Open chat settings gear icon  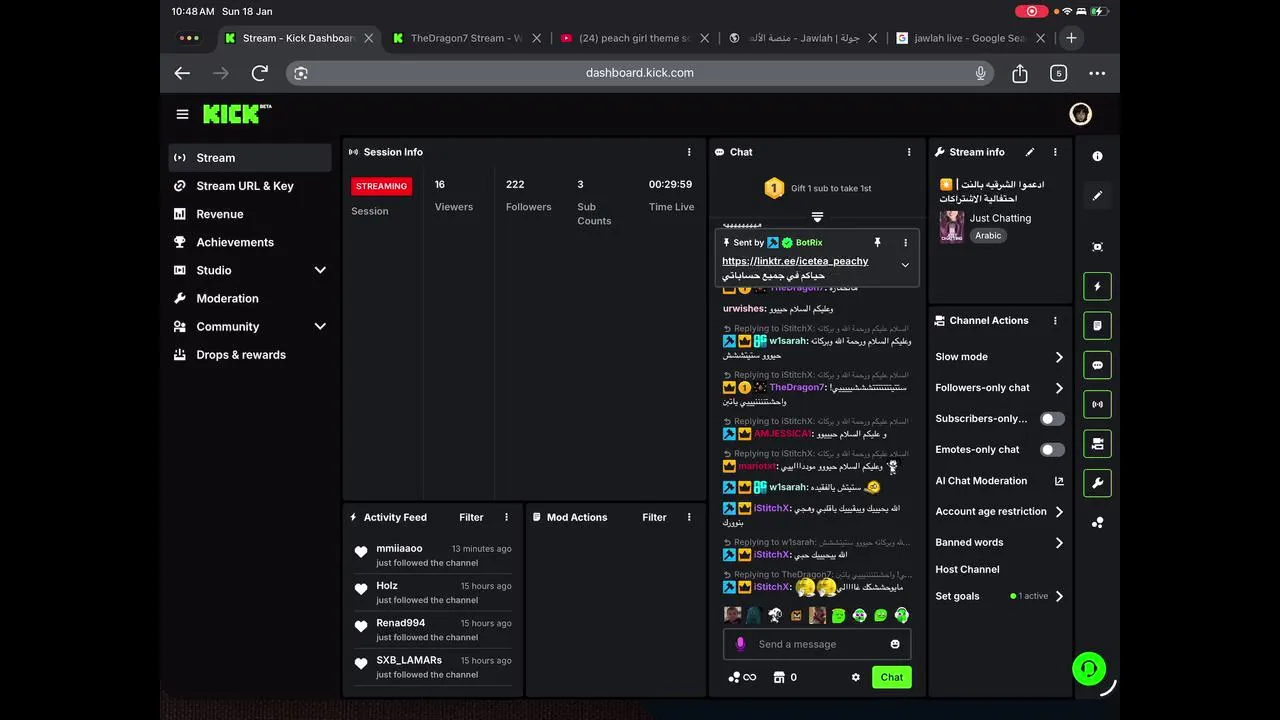click(x=856, y=677)
